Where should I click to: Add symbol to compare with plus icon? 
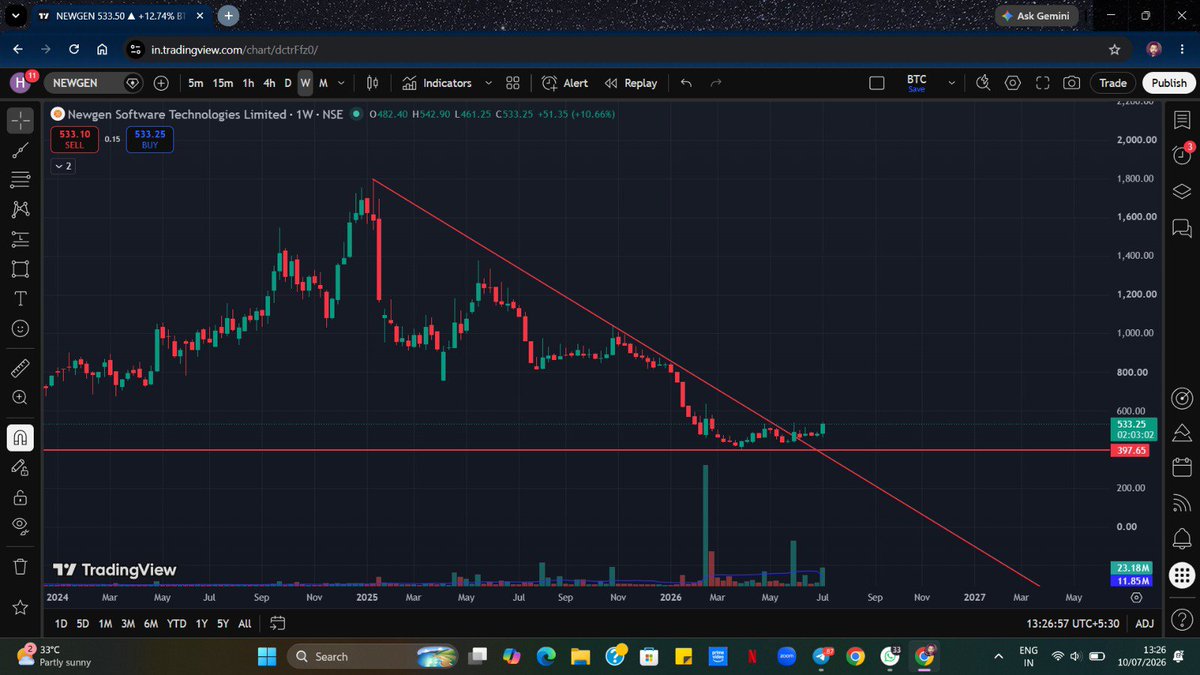pyautogui.click(x=161, y=83)
